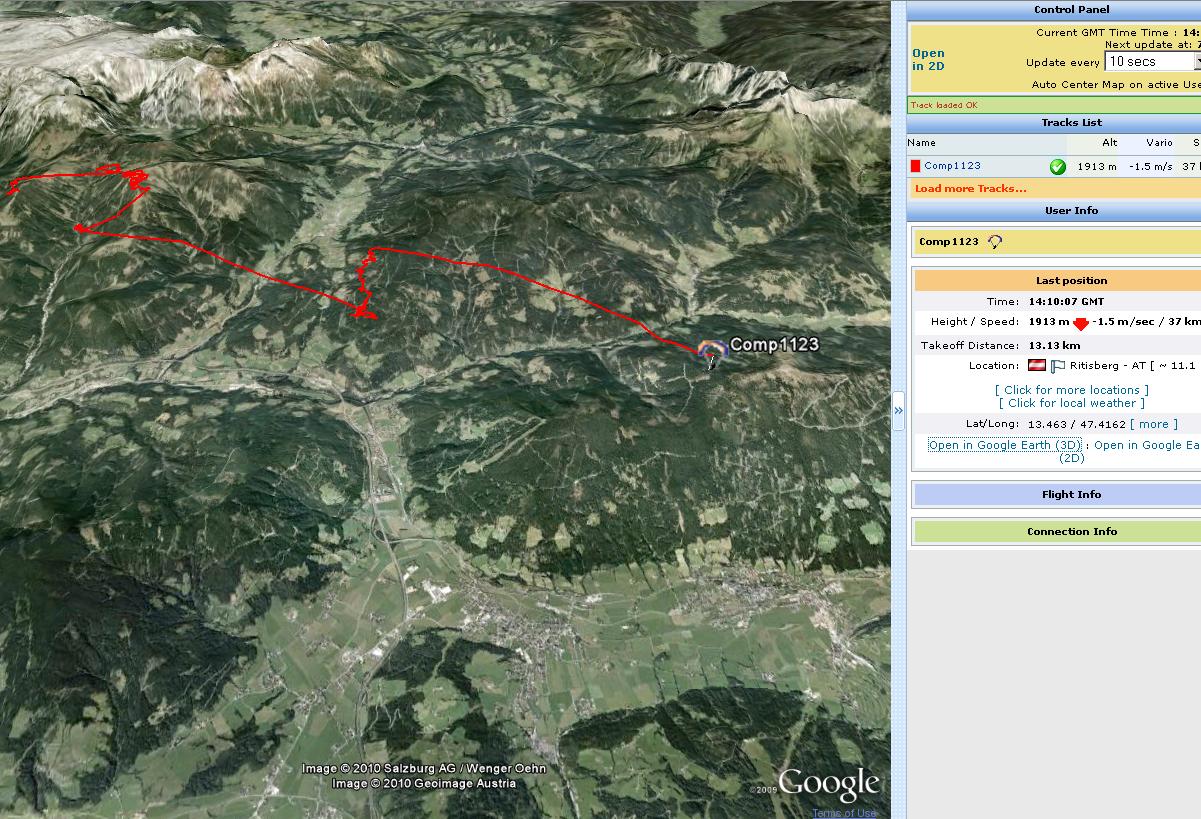Click the red color square for Comp1123 track
Screen dimensions: 1201x819
[x=915, y=166]
